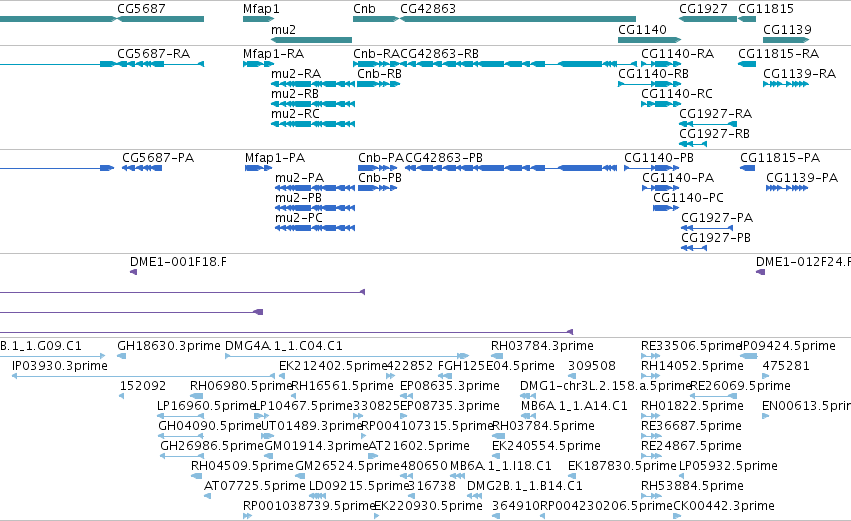This screenshot has height=521, width=851.
Task: Open the CG1139-RA transcript label
Action: (799, 74)
